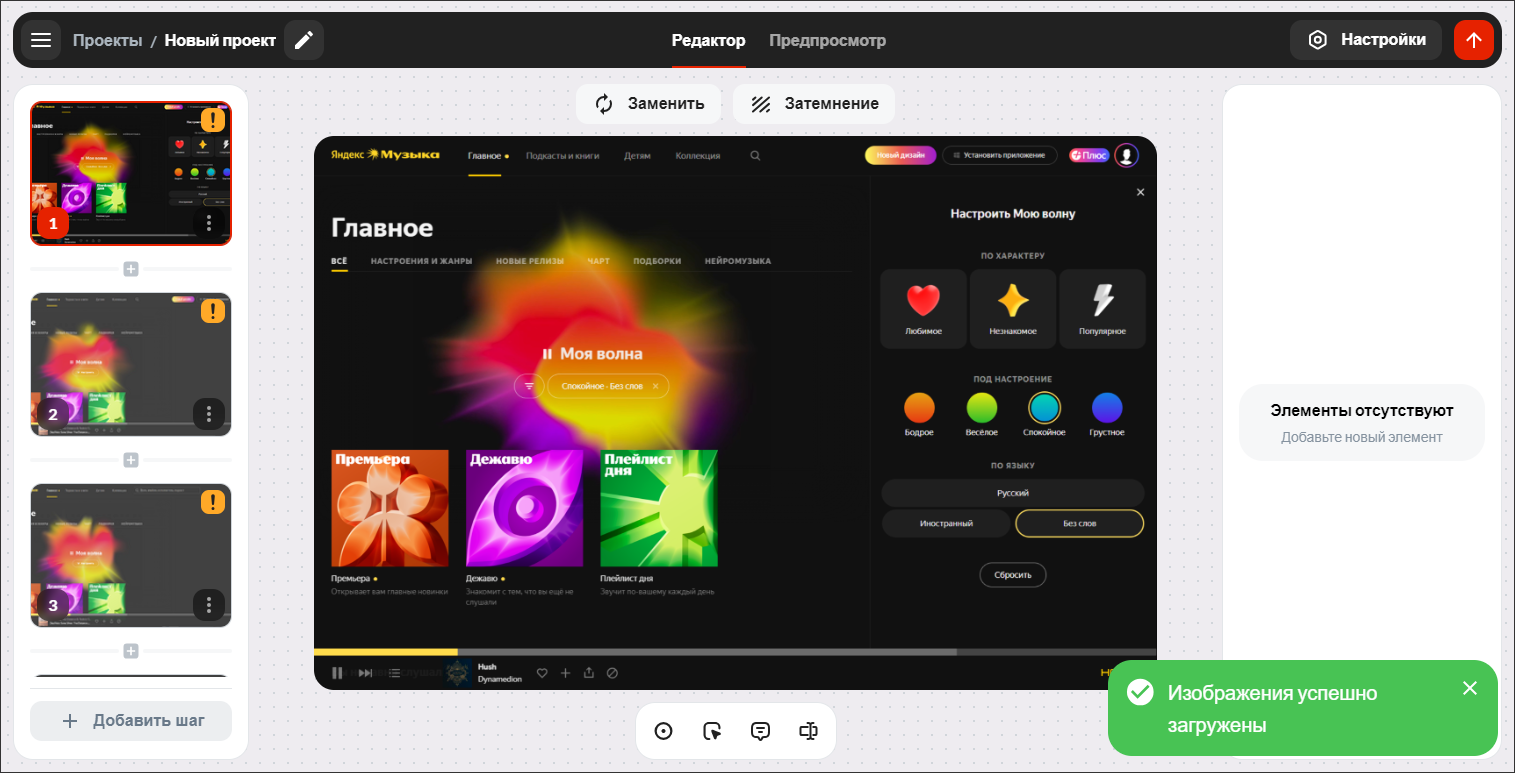Viewport: 1515px width, 773px height.
Task: Click the block icon in the player bar
Action: click(612, 673)
